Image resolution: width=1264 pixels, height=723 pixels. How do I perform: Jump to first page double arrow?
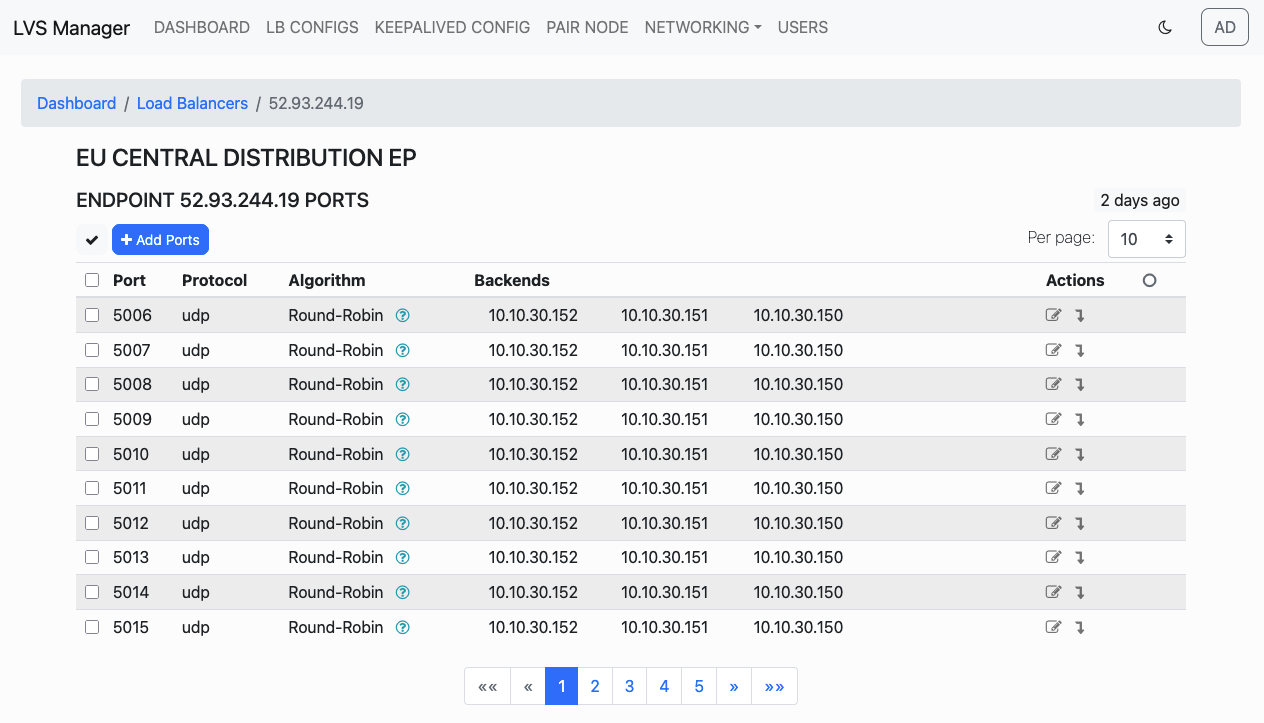tap(488, 686)
